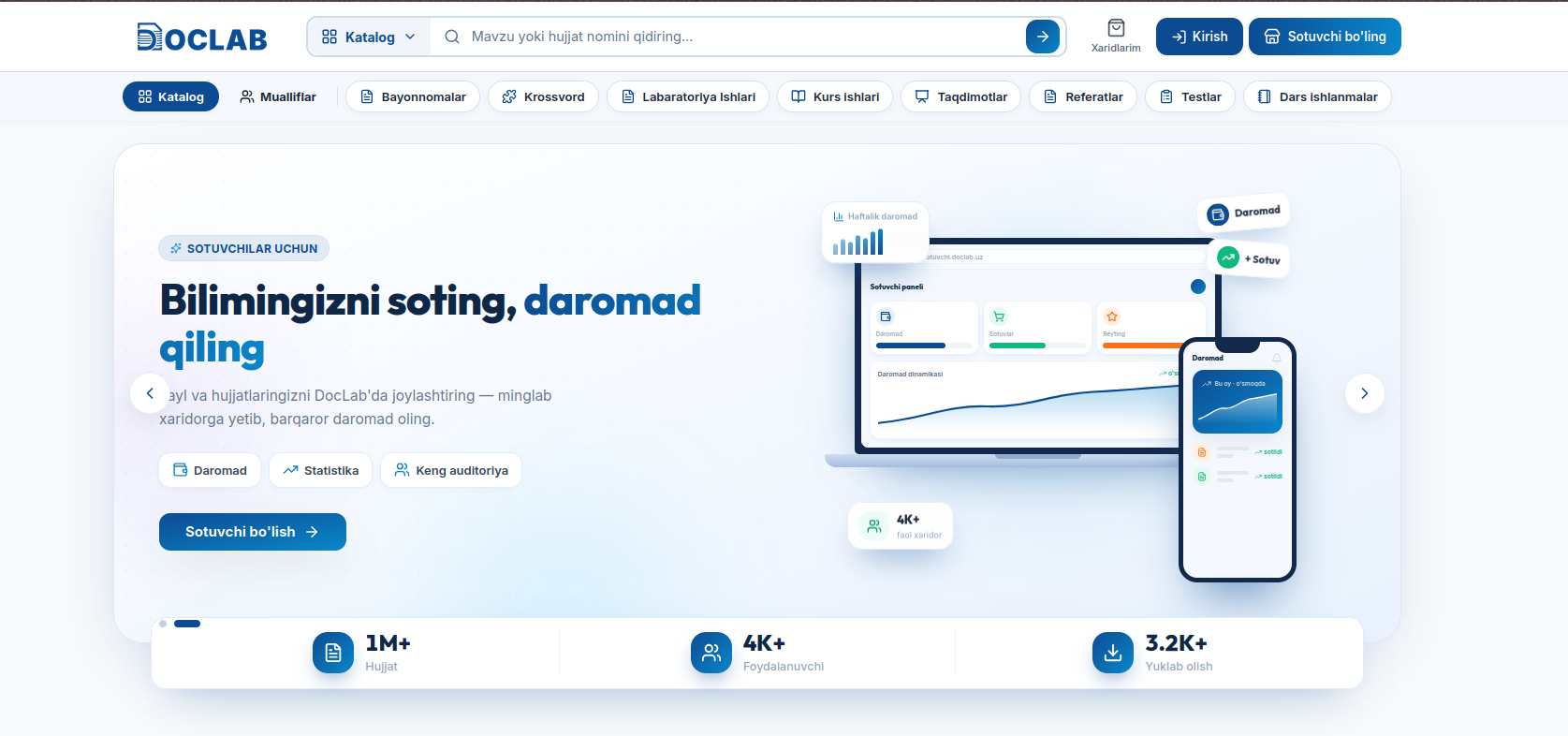Go to previous carousel slide
The width and height of the screenshot is (1568, 736).
(150, 393)
